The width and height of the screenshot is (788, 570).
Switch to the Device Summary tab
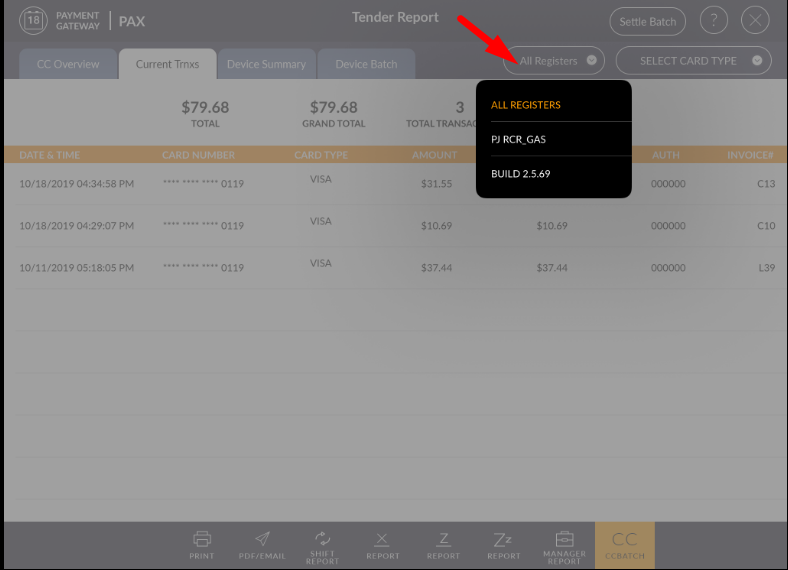tap(266, 64)
